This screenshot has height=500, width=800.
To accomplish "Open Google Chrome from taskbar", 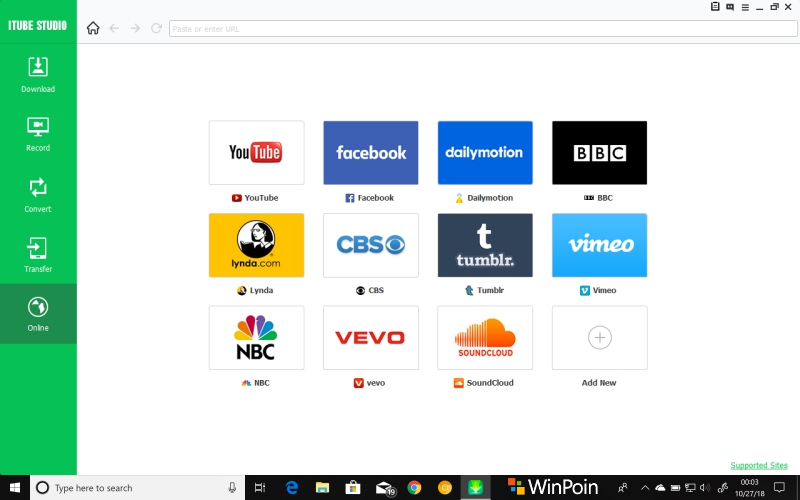I will 414,488.
